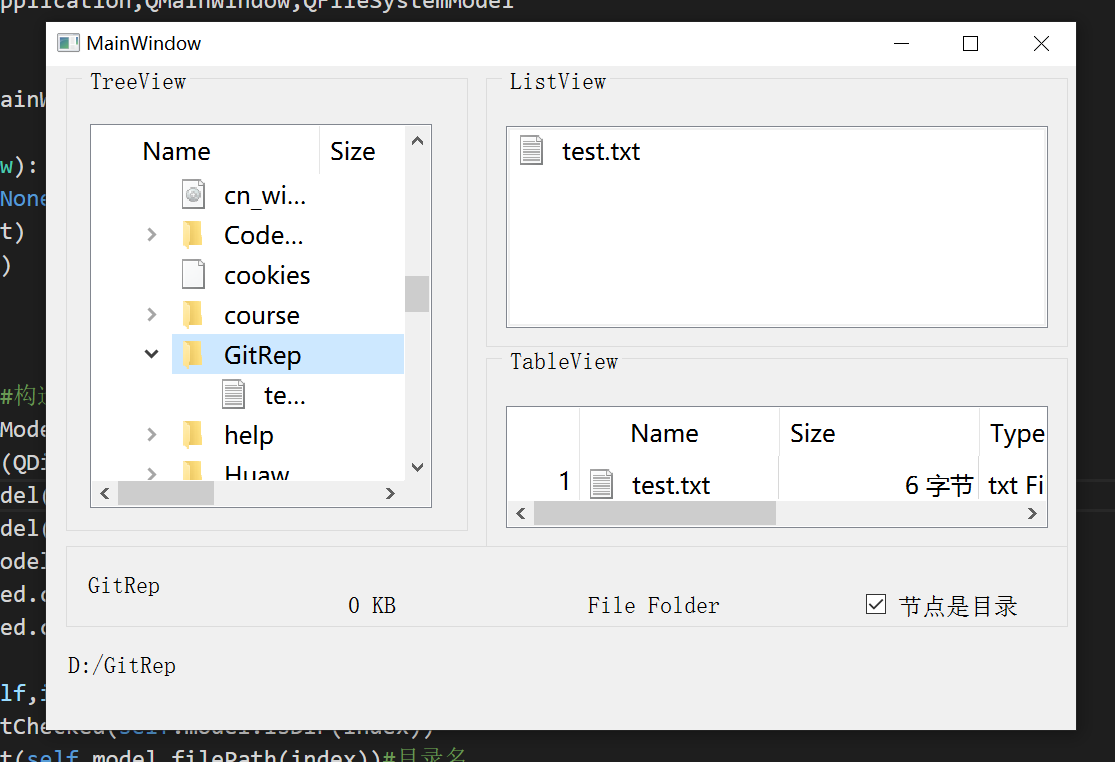Click the MainWindow application icon in title bar
Screen dimensions: 1115x762
click(68, 43)
